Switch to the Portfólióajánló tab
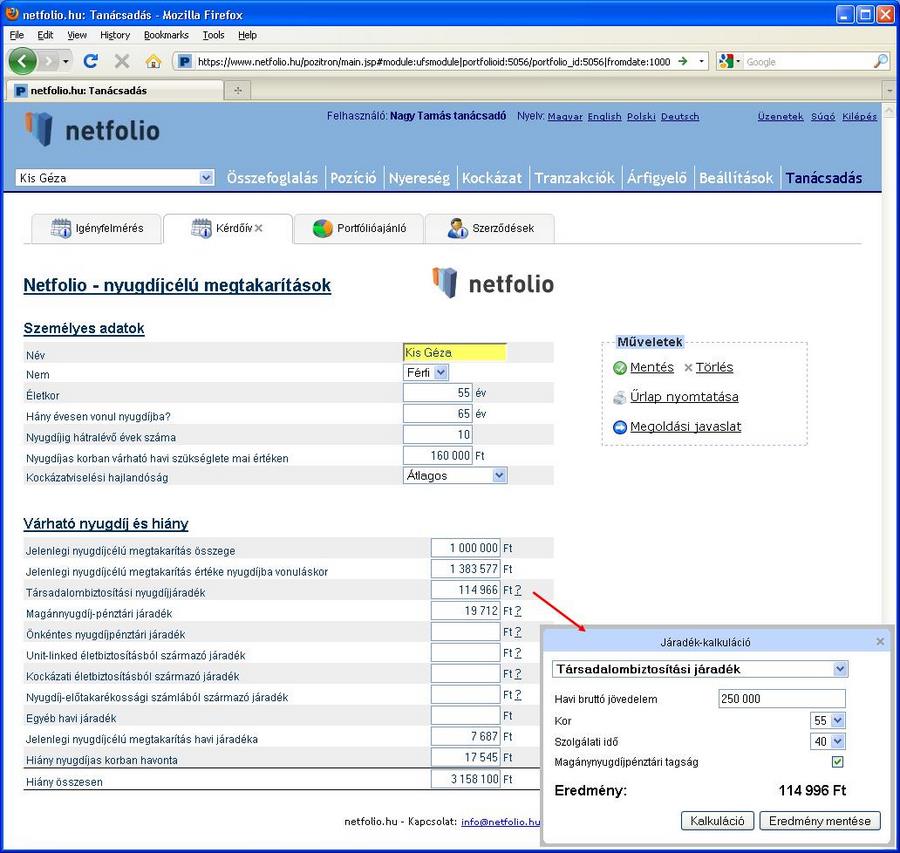Viewport: 900px width, 853px height. point(359,228)
